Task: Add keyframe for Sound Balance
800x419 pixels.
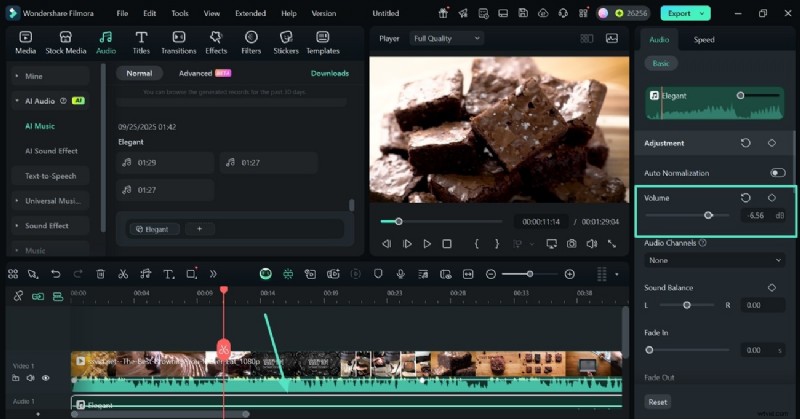Action: coord(771,287)
